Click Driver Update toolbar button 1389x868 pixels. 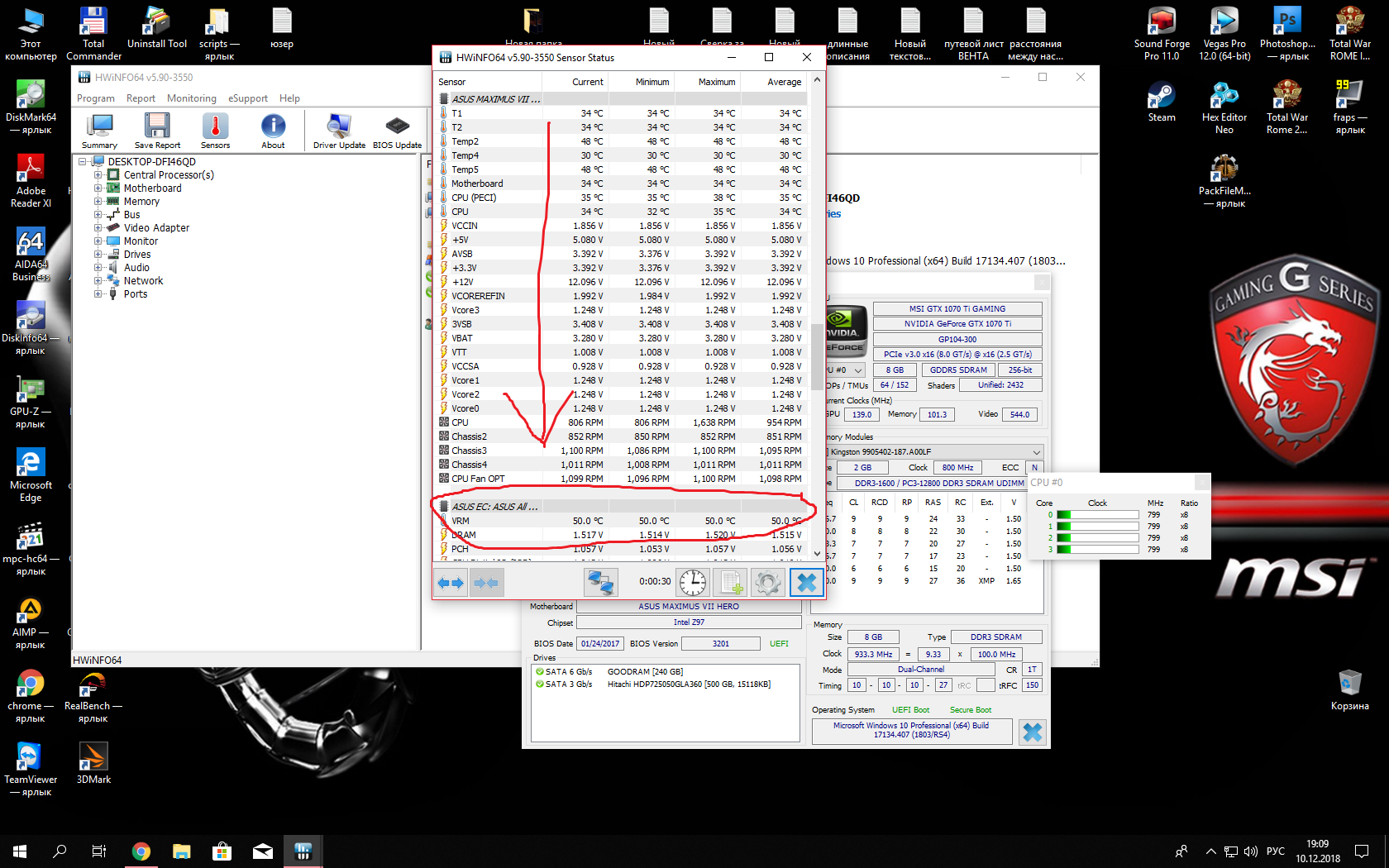click(339, 131)
